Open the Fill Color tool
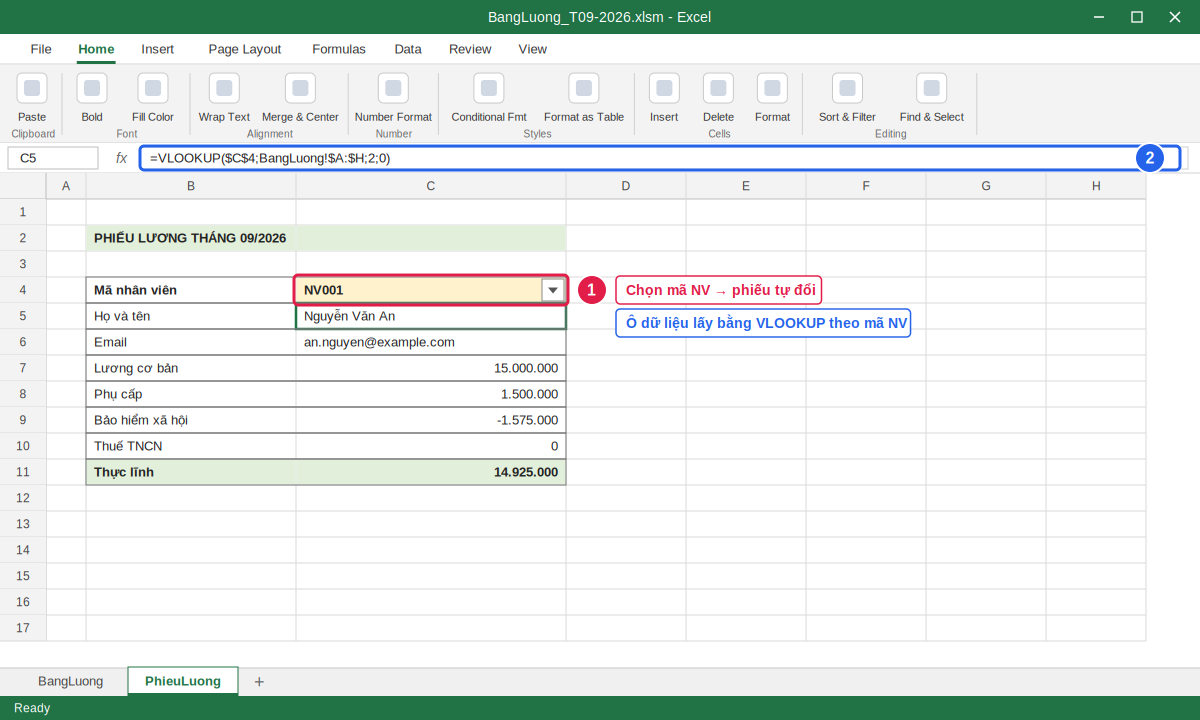This screenshot has width=1200, height=720. coord(153,88)
